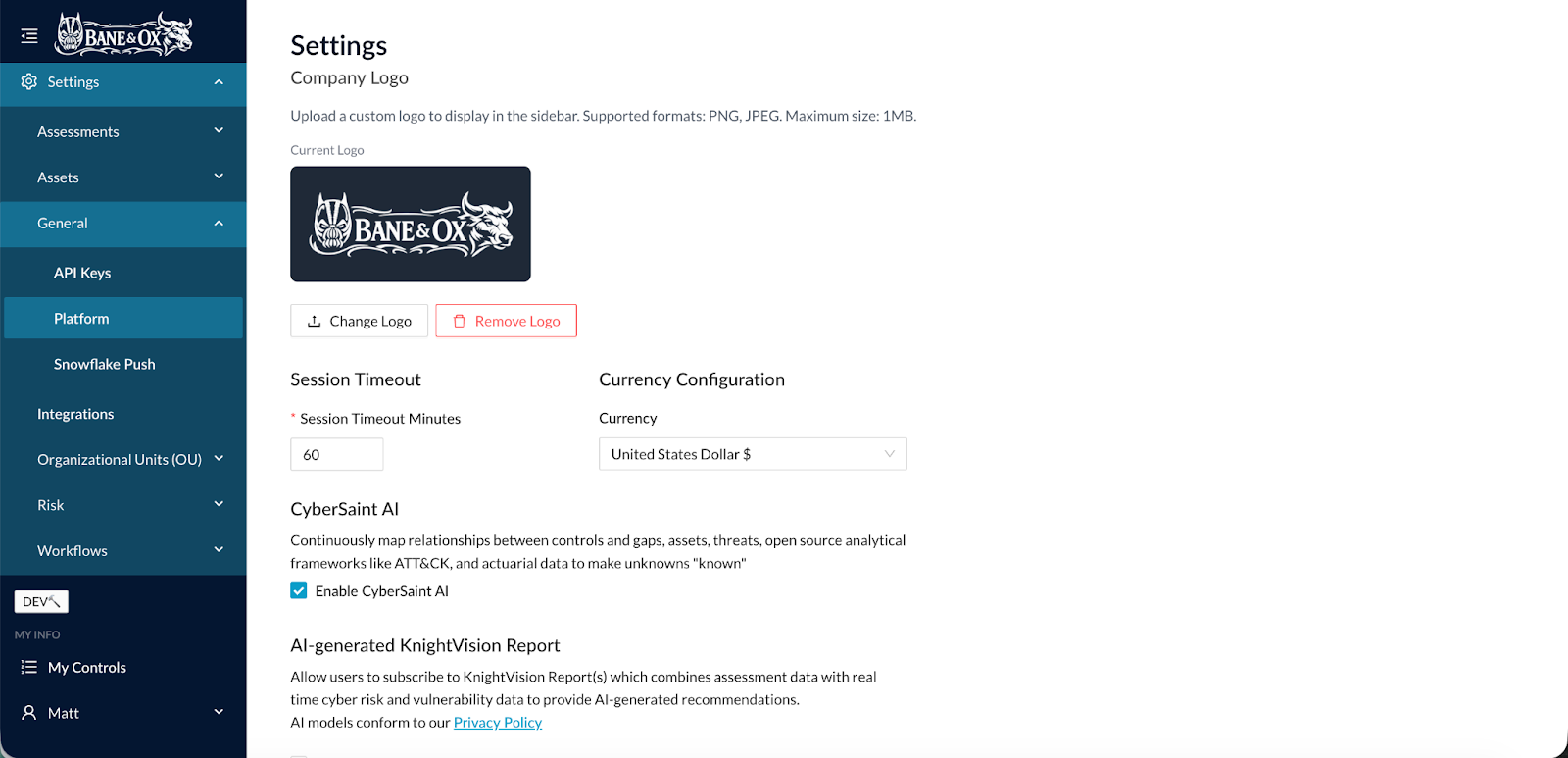The width and height of the screenshot is (1568, 758).
Task: Select Snowflake Push in the sidebar
Action: pos(105,364)
